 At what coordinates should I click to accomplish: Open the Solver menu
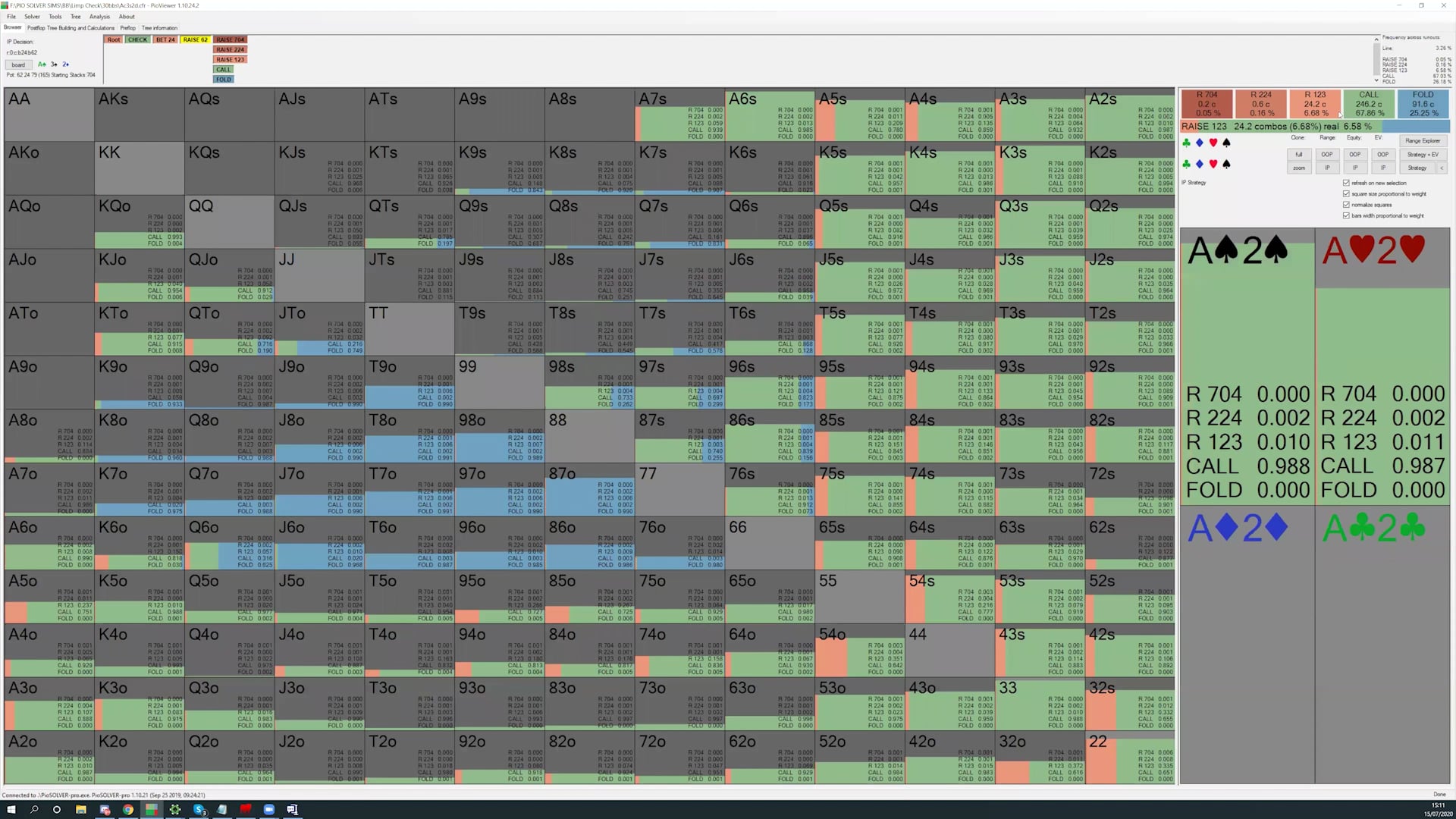[32, 17]
